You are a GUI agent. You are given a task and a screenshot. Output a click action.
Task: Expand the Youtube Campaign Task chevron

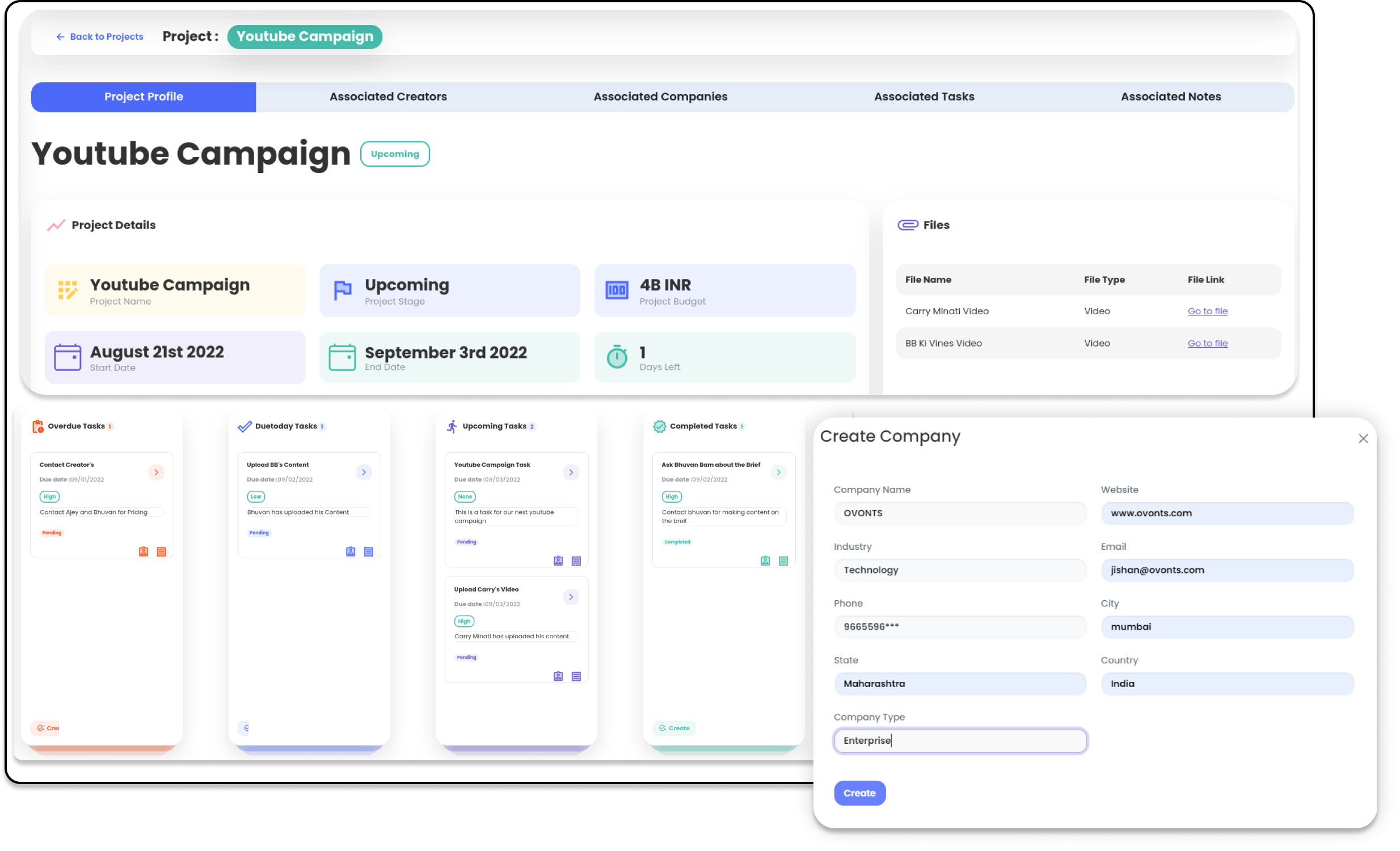pos(571,472)
